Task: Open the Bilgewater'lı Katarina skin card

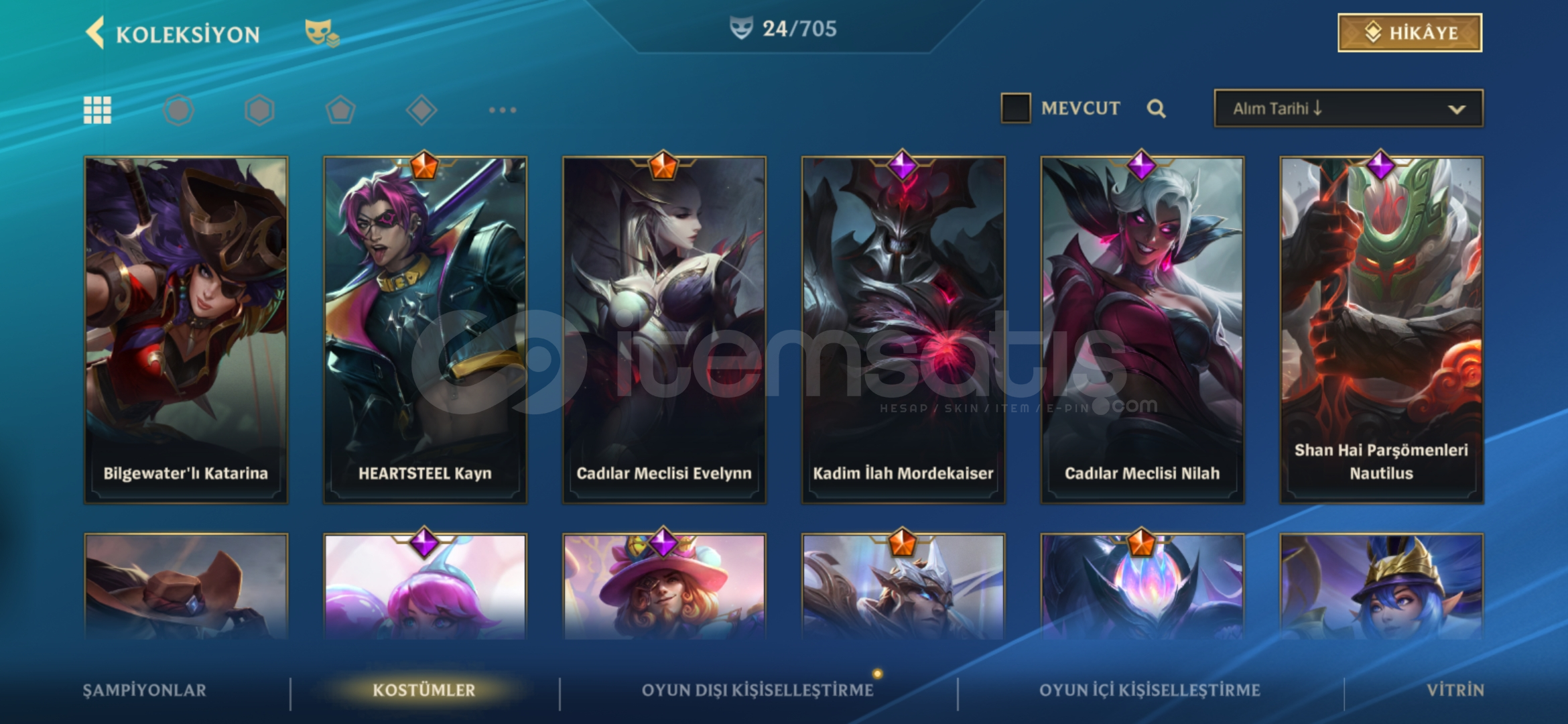Action: (186, 330)
